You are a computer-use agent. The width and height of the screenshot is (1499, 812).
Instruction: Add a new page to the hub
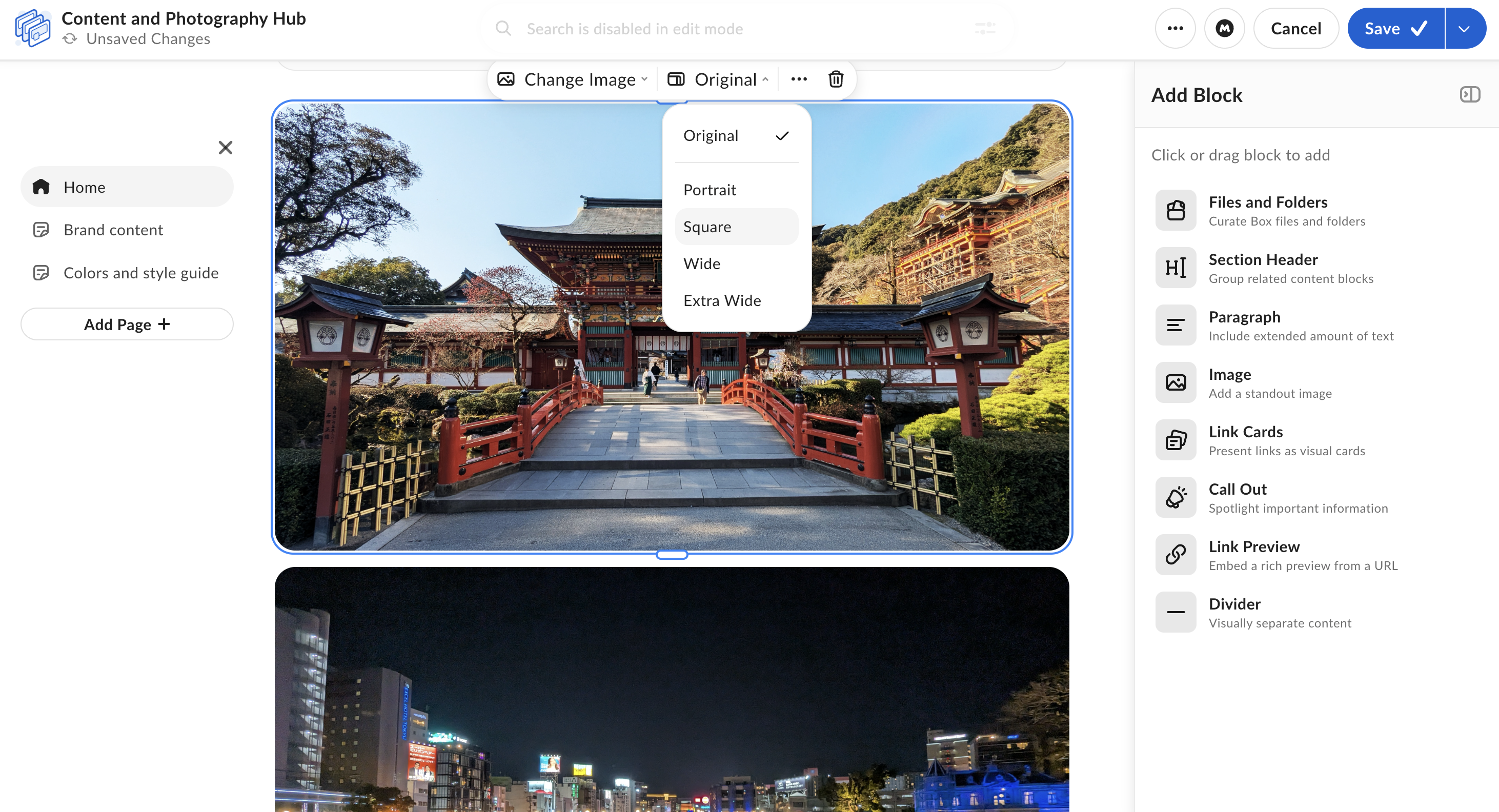(x=127, y=324)
